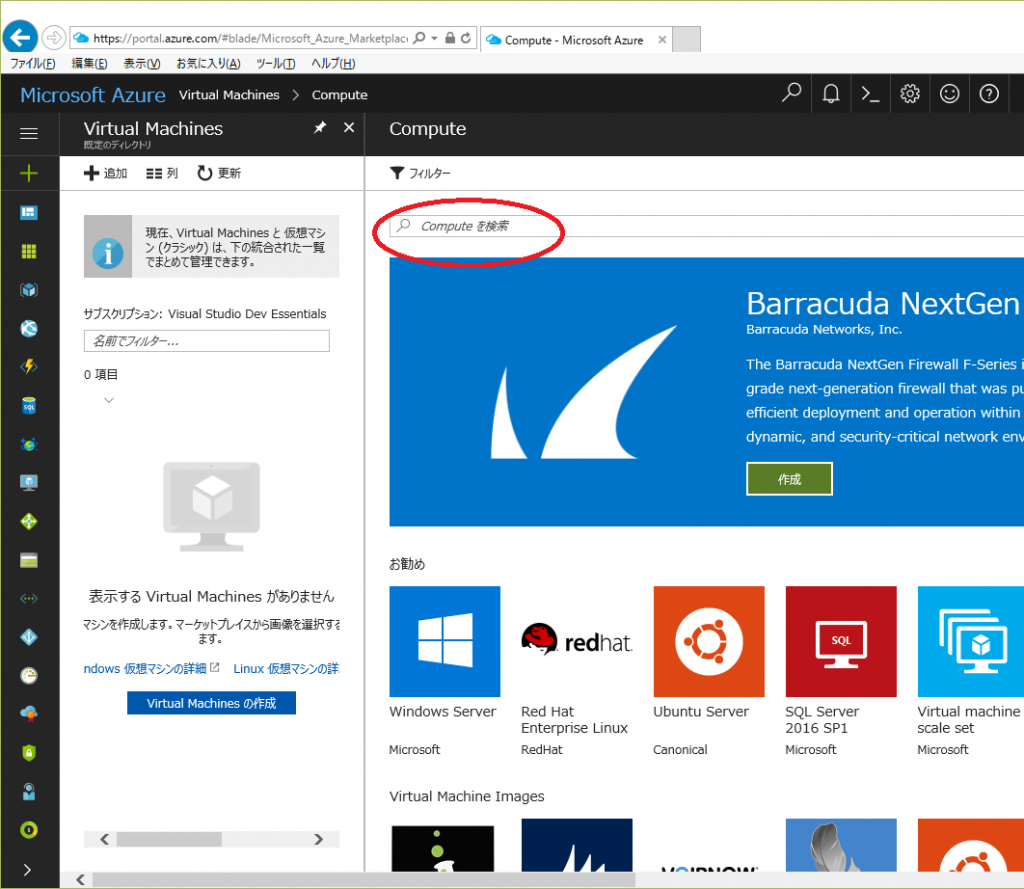Image resolution: width=1024 pixels, height=889 pixels.
Task: Open a new browser tab
Action: [x=686, y=39]
